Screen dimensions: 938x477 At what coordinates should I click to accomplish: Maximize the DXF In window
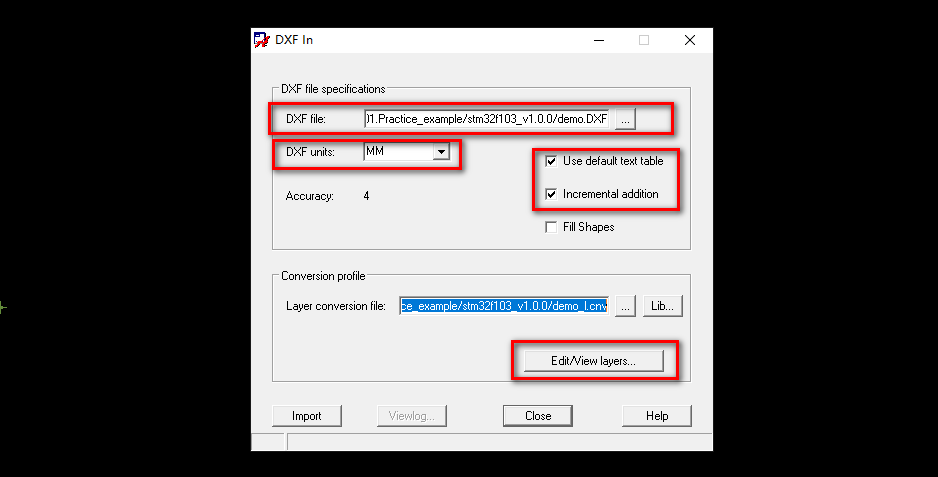(x=644, y=40)
